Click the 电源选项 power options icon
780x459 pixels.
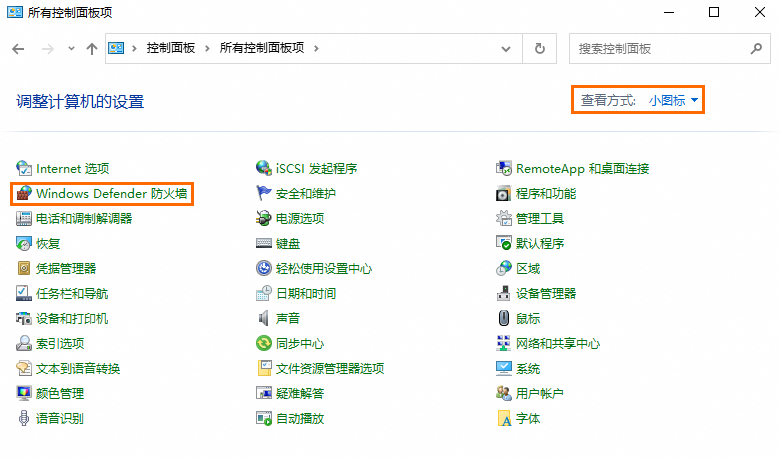264,219
